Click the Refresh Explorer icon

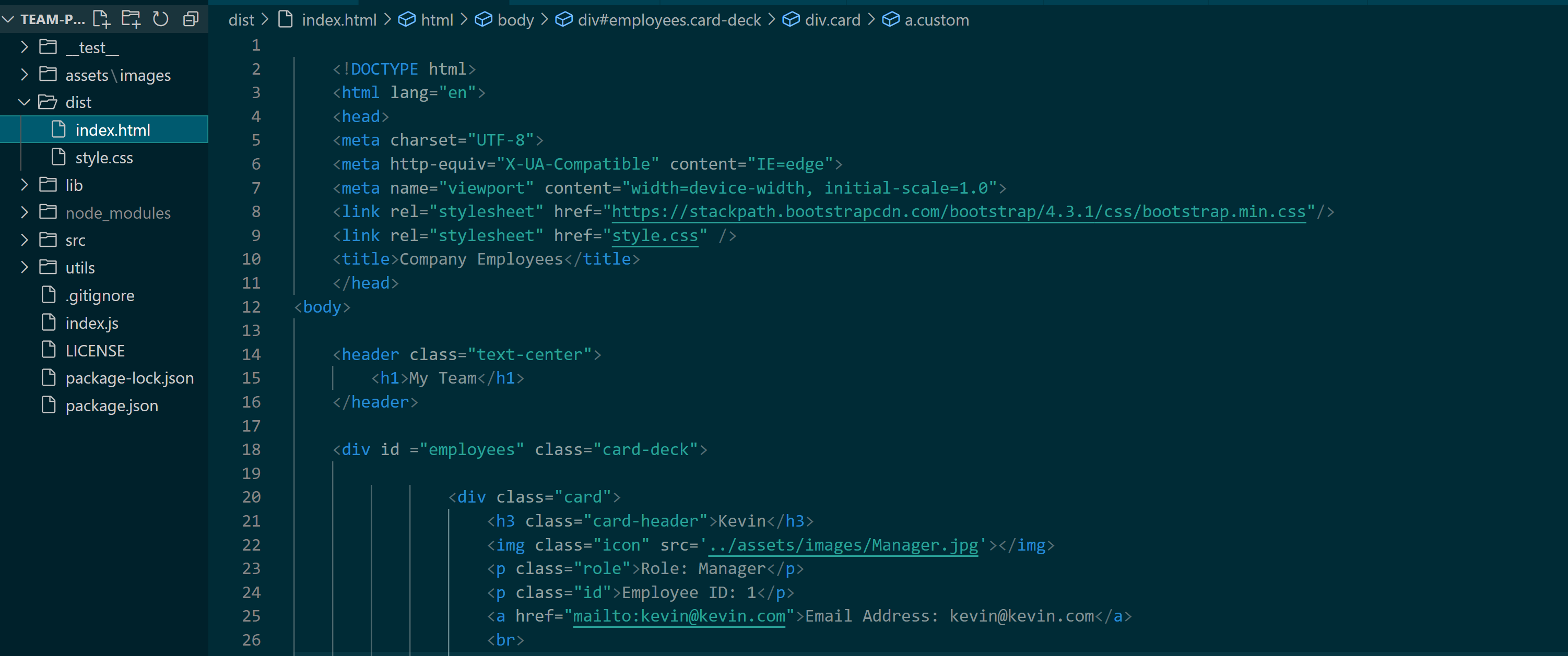(160, 19)
